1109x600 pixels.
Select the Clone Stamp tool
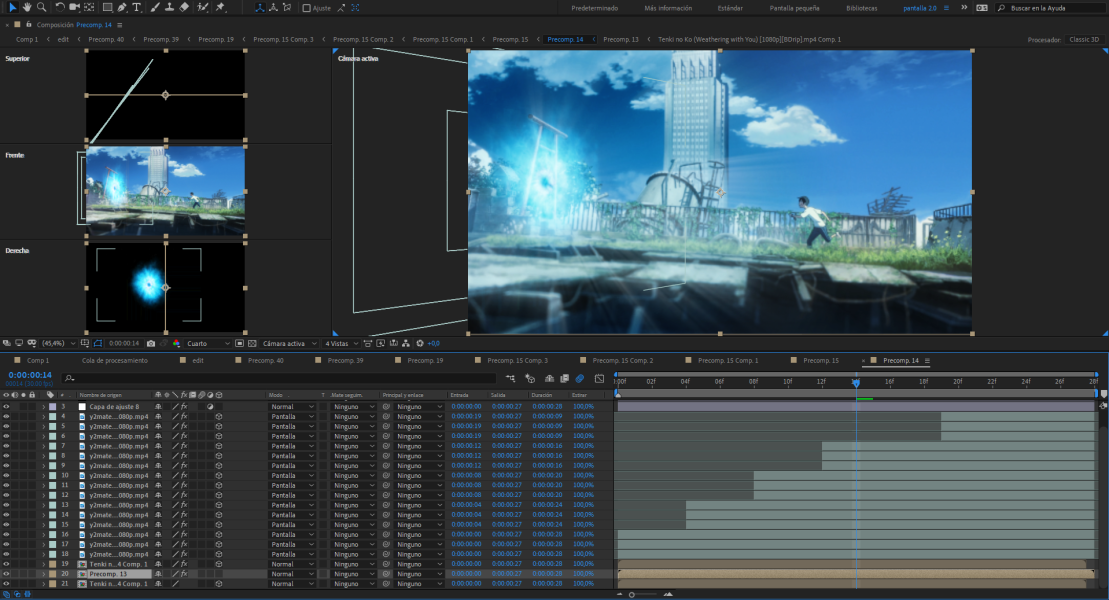169,7
